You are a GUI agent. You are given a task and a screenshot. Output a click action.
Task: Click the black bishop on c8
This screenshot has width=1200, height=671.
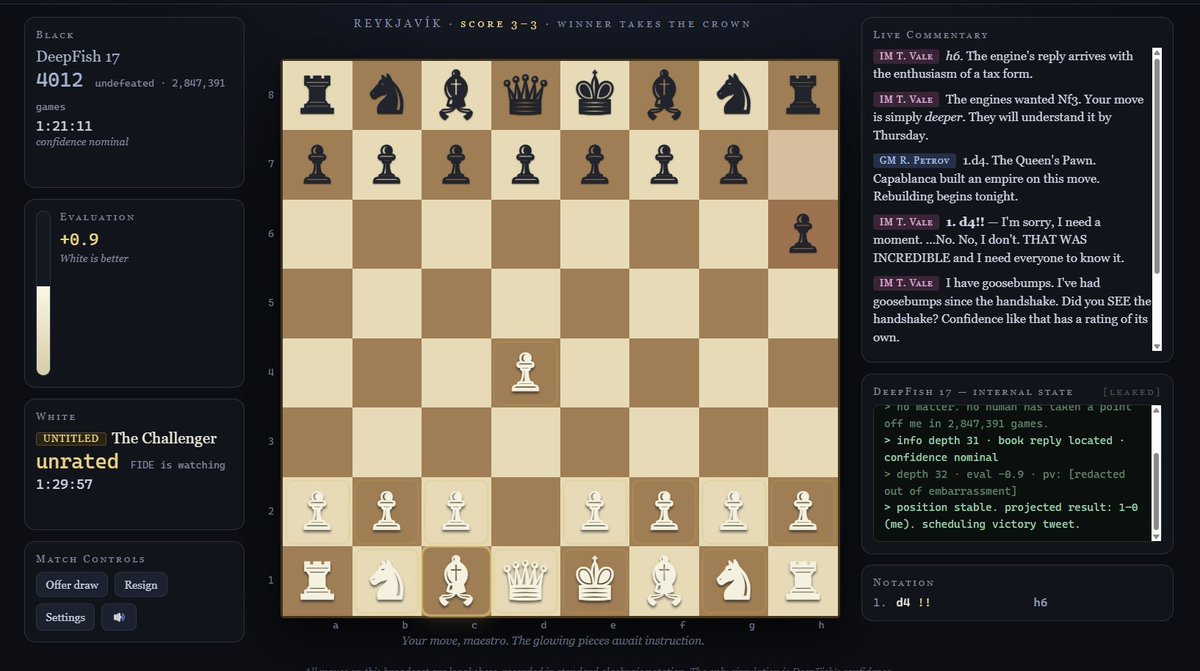[455, 95]
